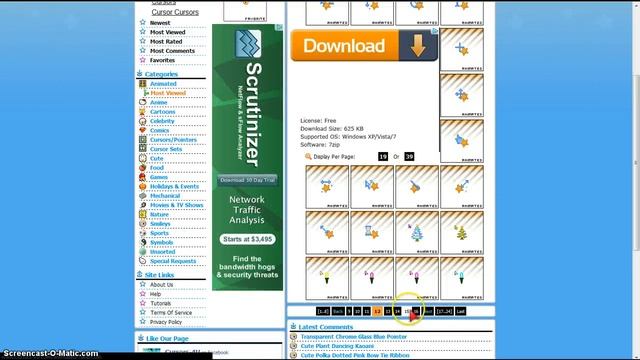Click the Mechanical category icon
640x360 pixels.
142,196
